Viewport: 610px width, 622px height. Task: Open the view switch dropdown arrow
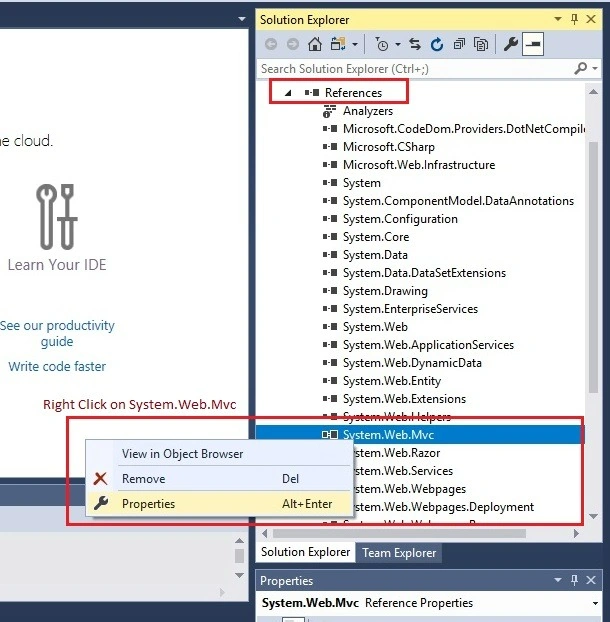[x=355, y=44]
